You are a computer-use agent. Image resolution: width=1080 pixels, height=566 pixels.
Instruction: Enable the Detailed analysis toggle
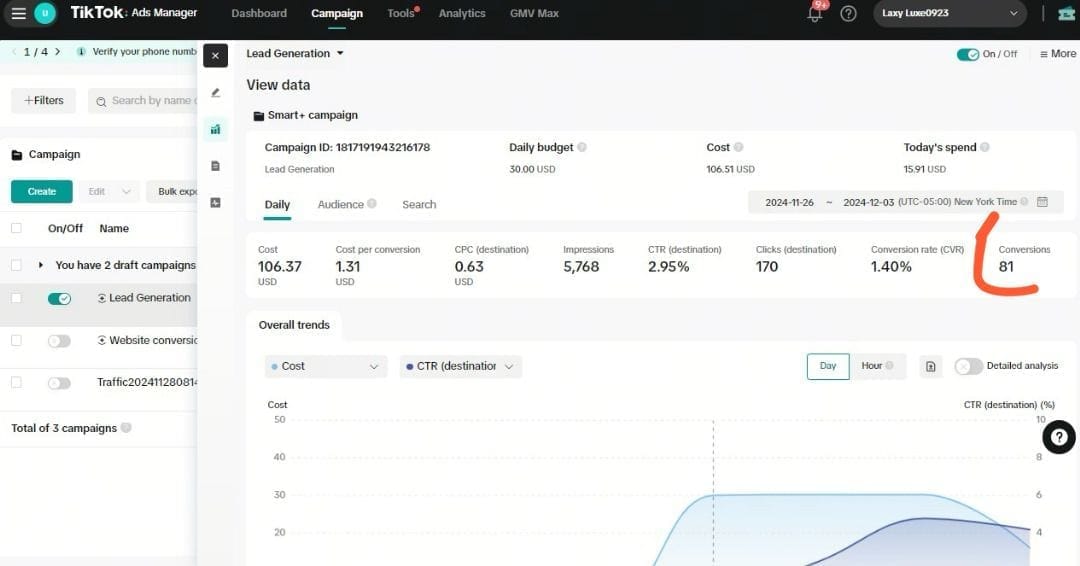pos(968,366)
